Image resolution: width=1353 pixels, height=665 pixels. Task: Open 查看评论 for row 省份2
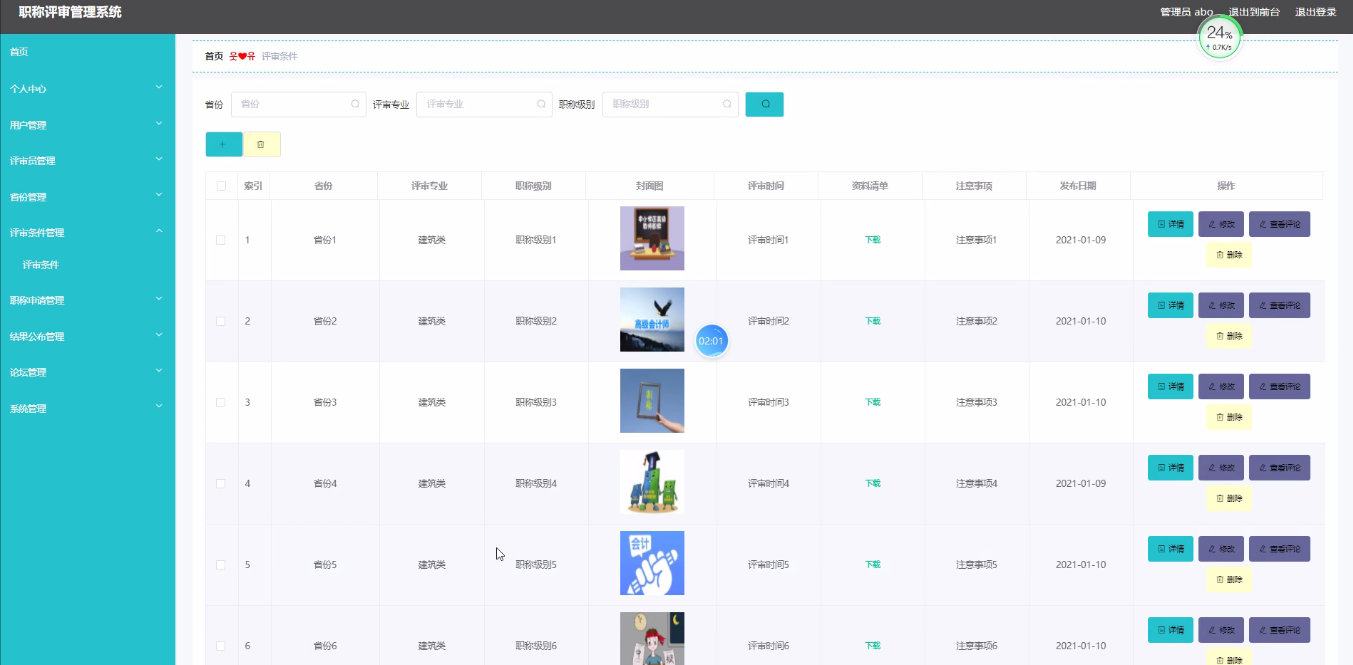1279,305
